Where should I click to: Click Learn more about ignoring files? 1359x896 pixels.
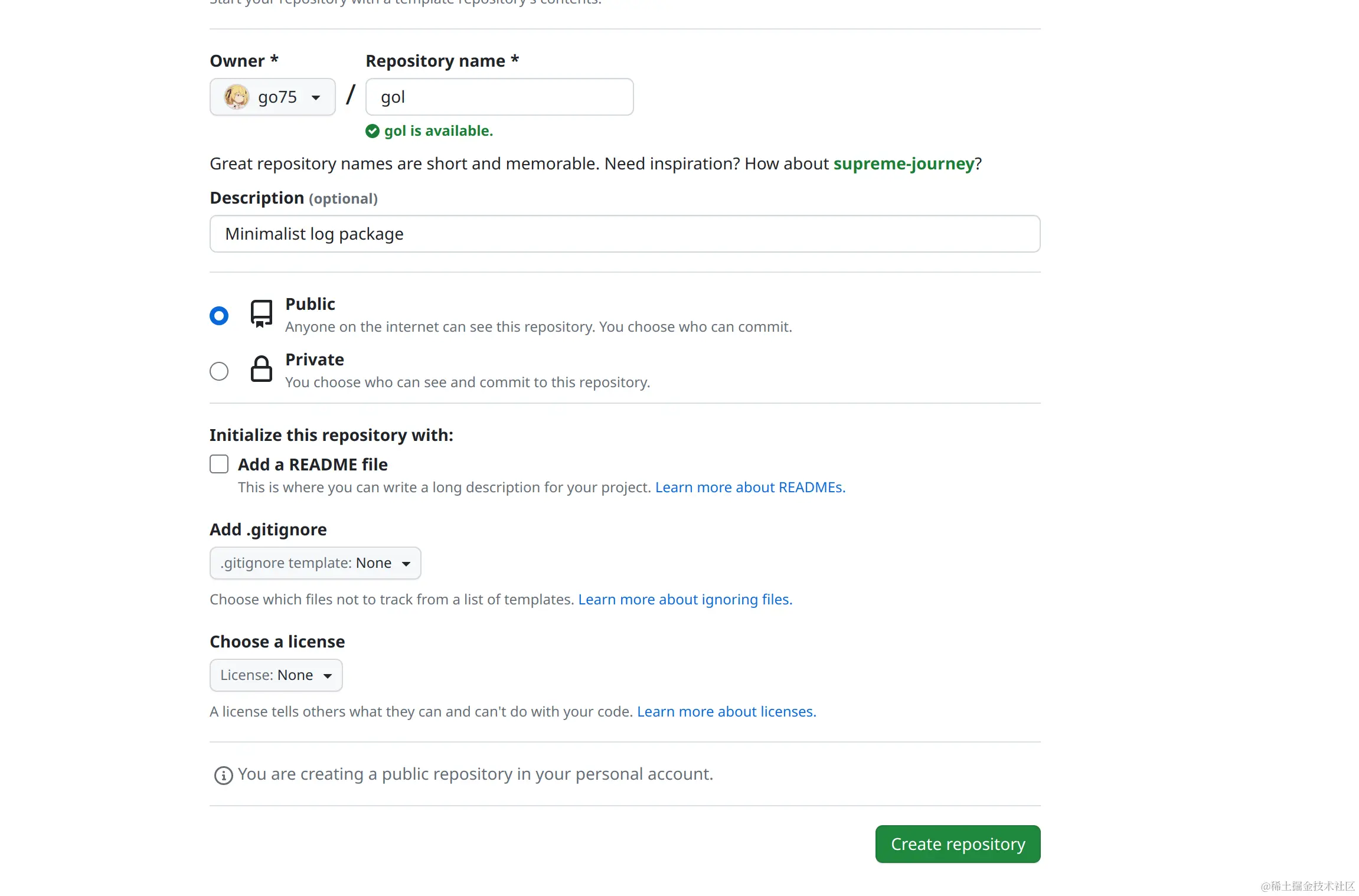[685, 599]
